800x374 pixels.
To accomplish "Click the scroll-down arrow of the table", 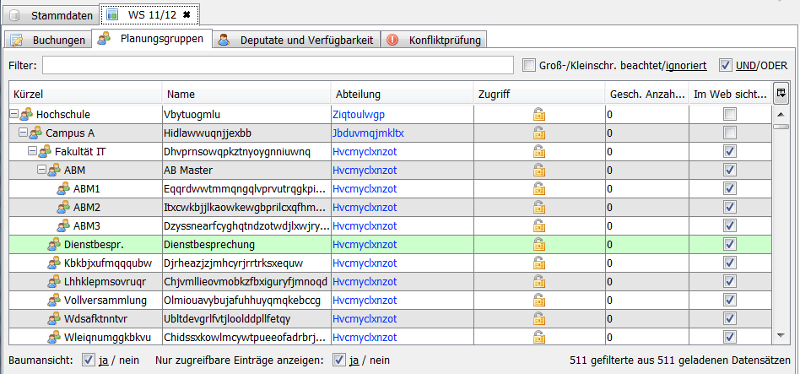I will coord(781,335).
